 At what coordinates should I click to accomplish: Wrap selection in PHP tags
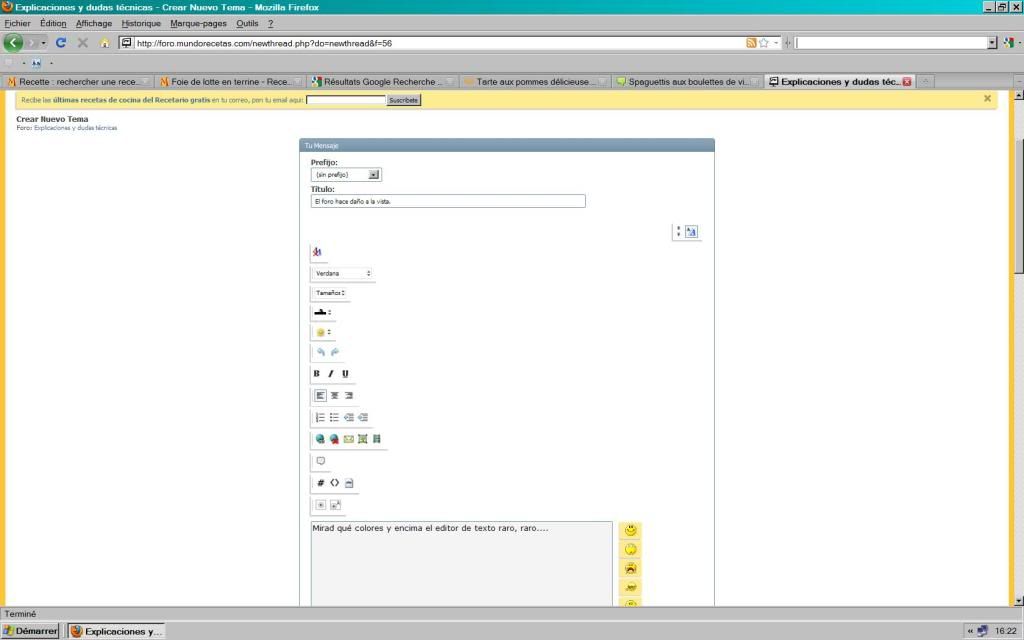point(349,483)
